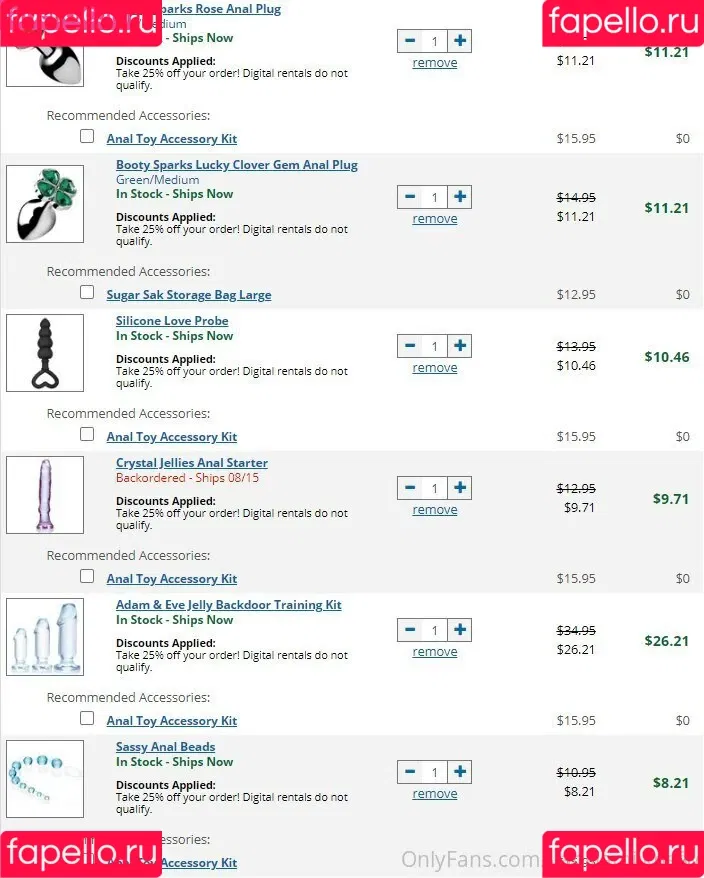Increase quantity of Adam & Eve Training Kit
704x878 pixels.
point(460,629)
